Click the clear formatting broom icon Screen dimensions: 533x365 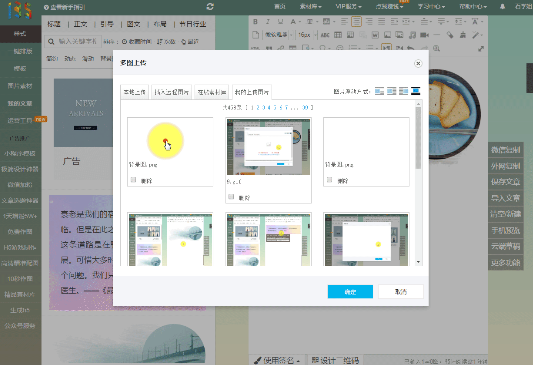point(462,35)
